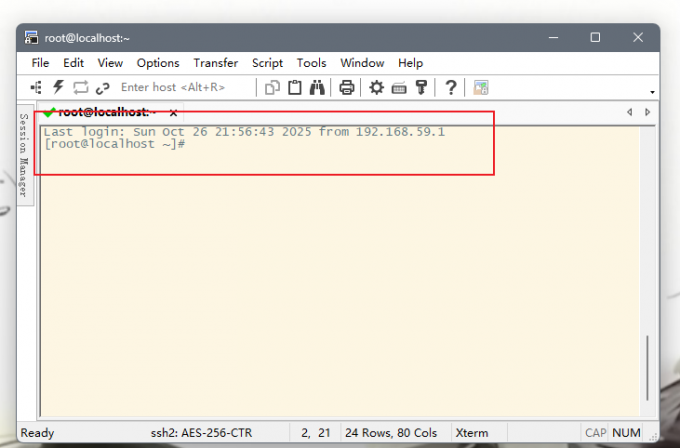Click the toolbar overflow dropdown arrow
The height and width of the screenshot is (448, 680).
tap(652, 92)
